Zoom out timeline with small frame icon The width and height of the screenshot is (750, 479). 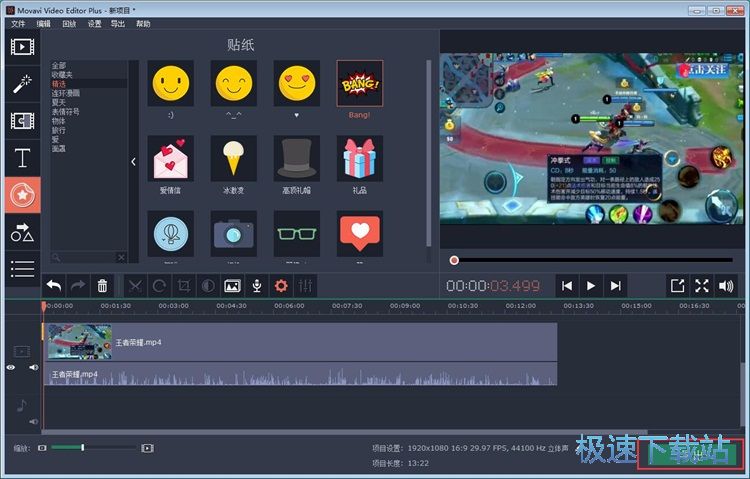[43, 448]
